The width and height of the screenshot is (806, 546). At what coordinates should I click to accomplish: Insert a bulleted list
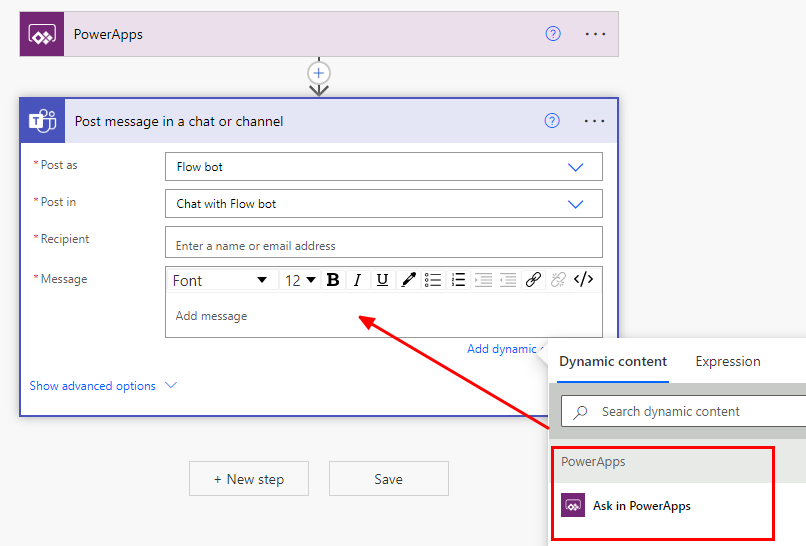(x=433, y=280)
